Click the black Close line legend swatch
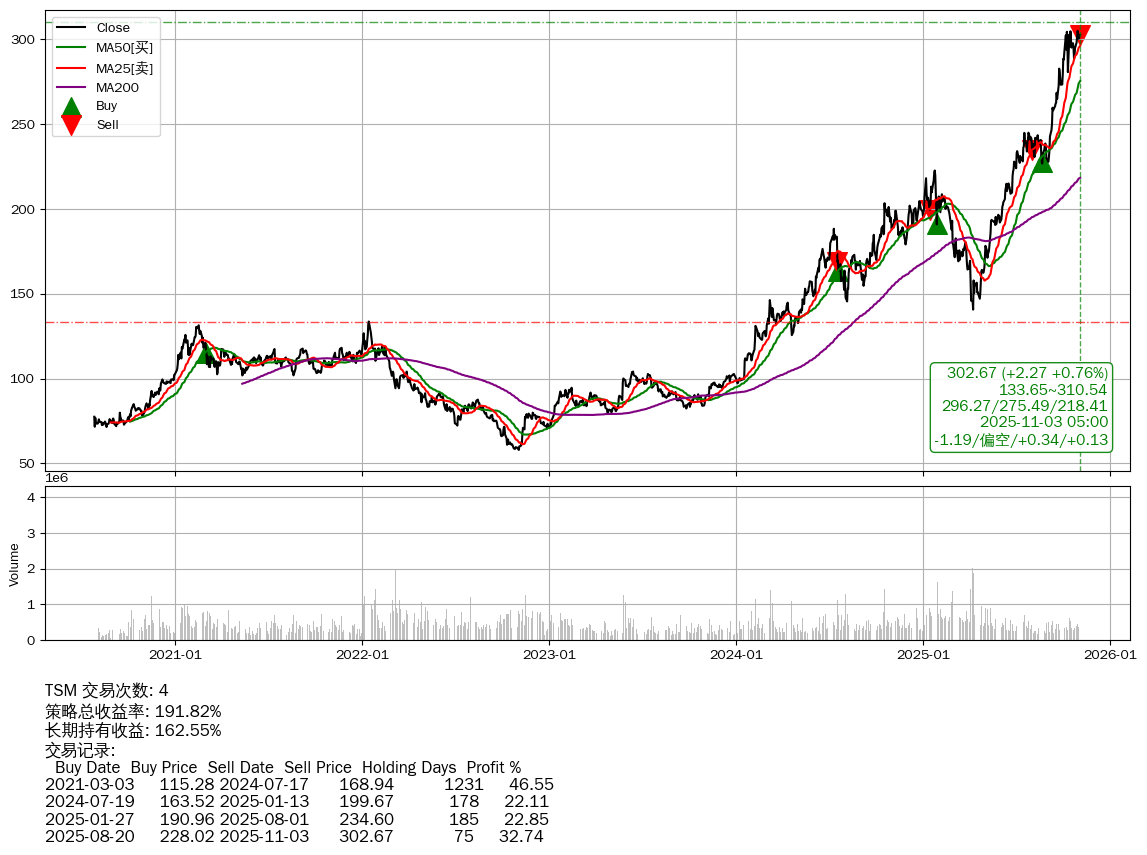1147x855 pixels. 71,28
